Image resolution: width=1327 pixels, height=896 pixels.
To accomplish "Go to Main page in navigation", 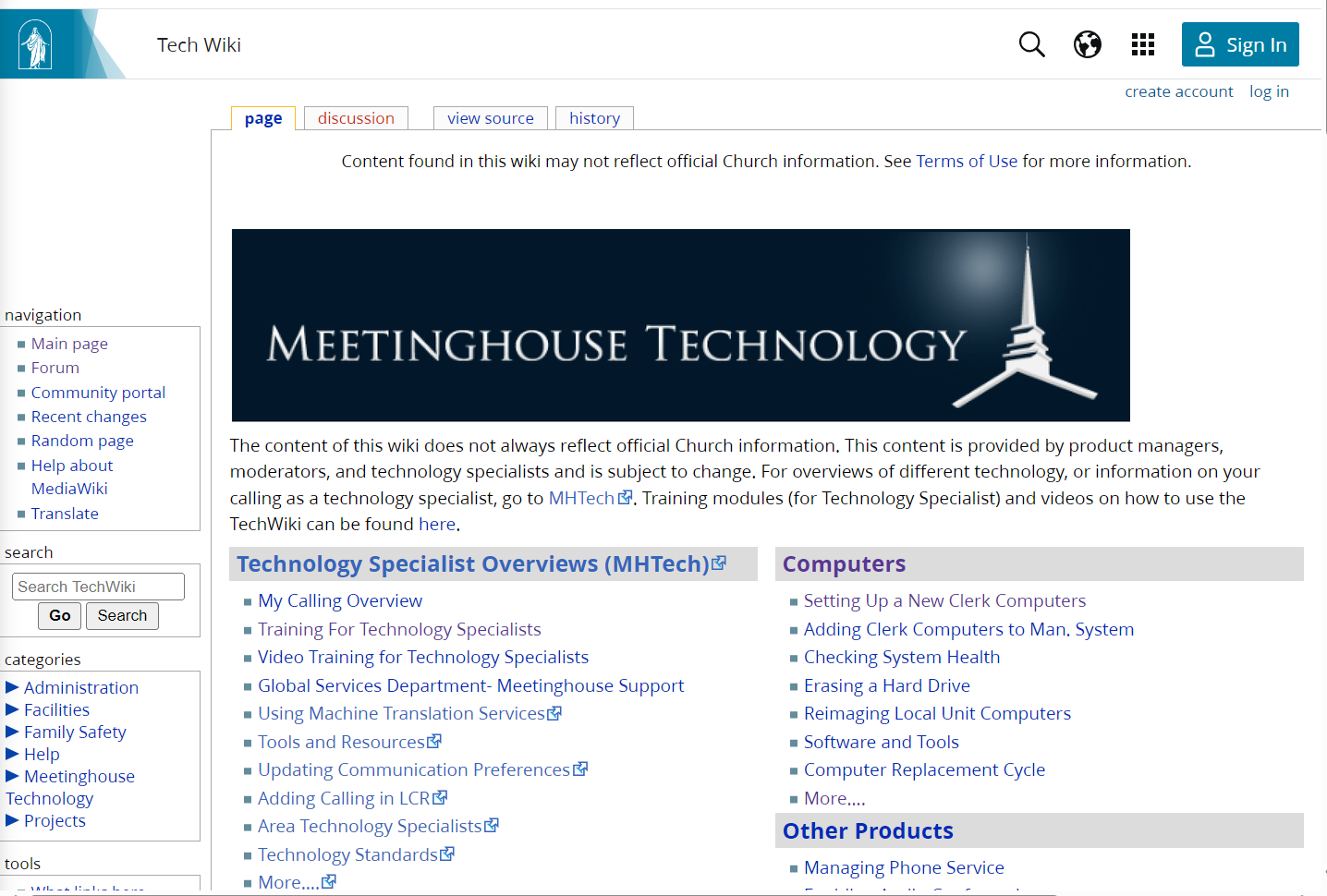I will click(69, 344).
